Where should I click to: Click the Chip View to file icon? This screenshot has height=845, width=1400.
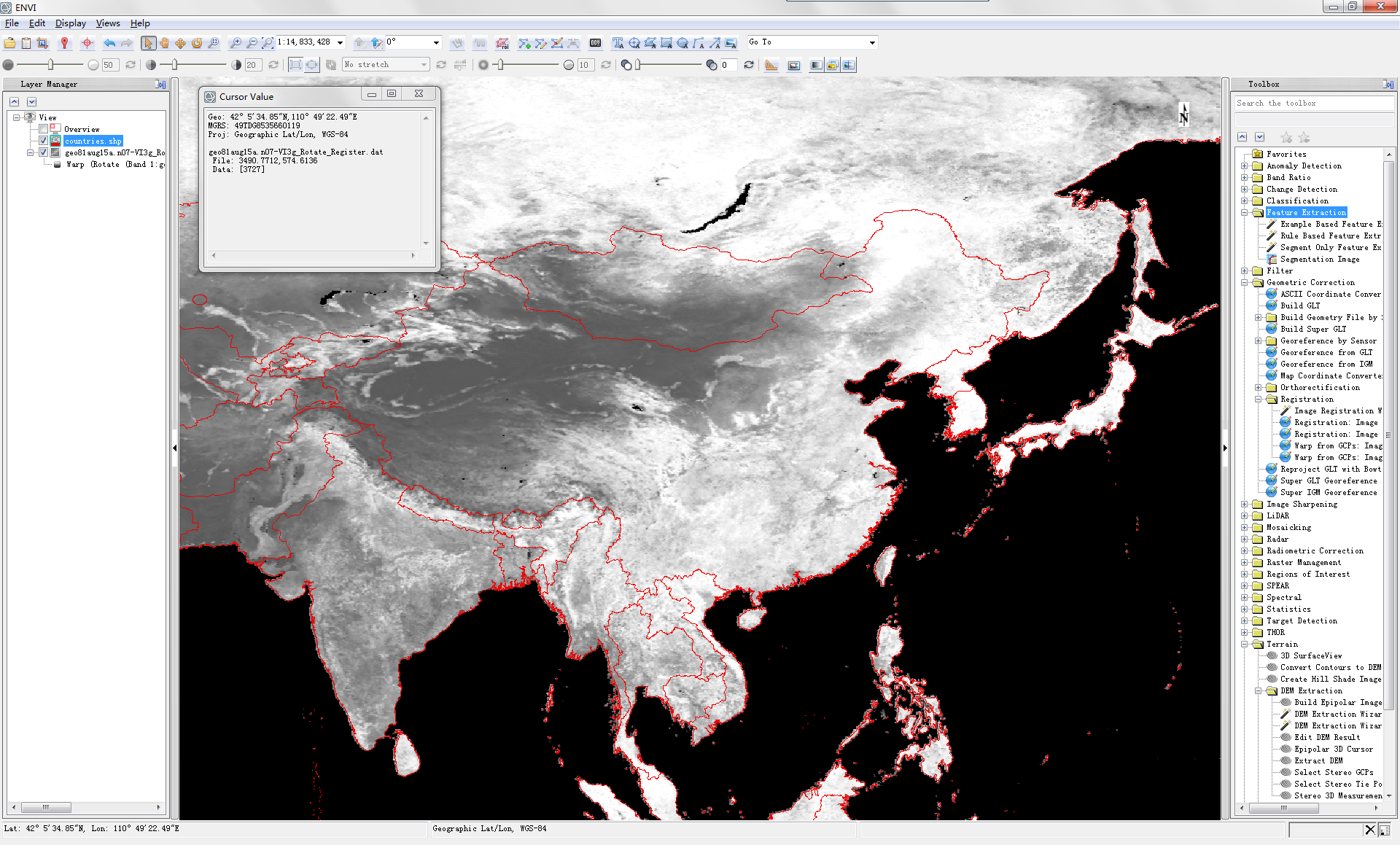(42, 43)
